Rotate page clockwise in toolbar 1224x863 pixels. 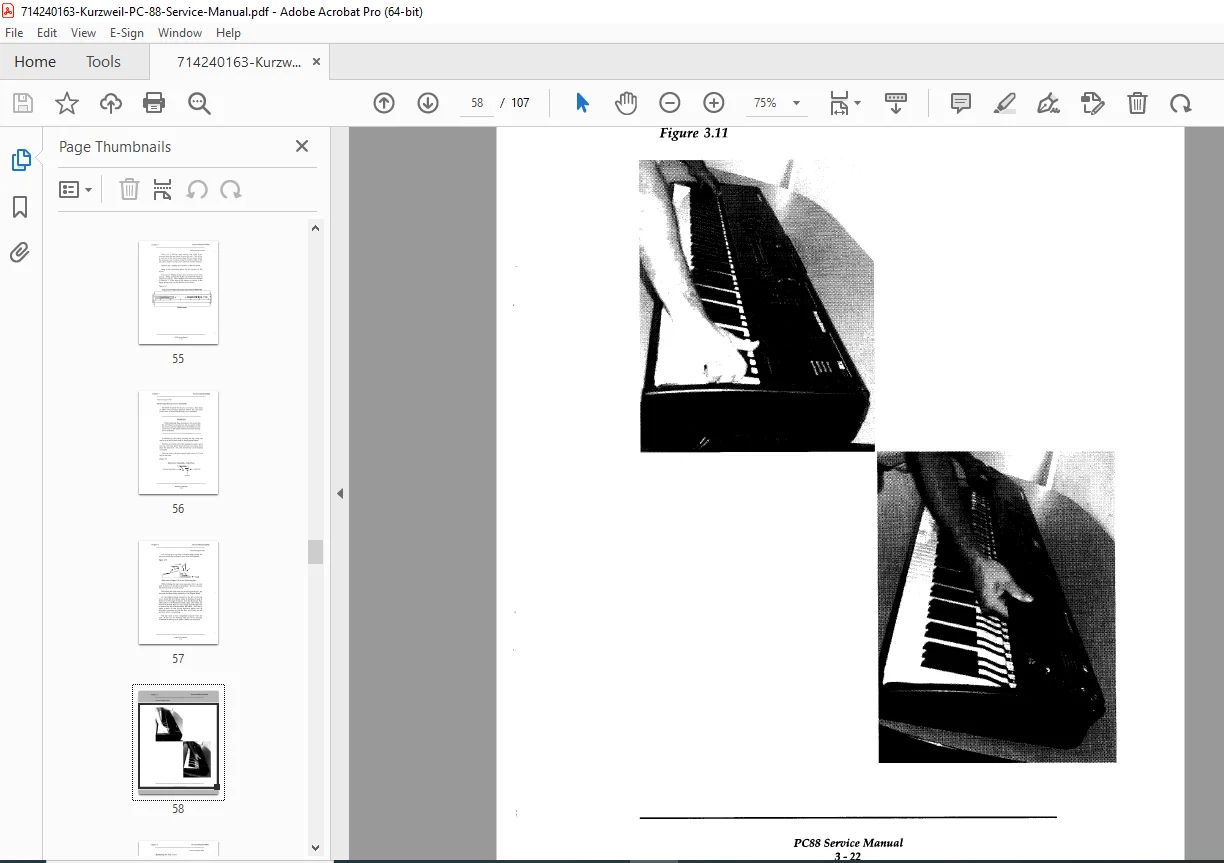(x=1181, y=103)
